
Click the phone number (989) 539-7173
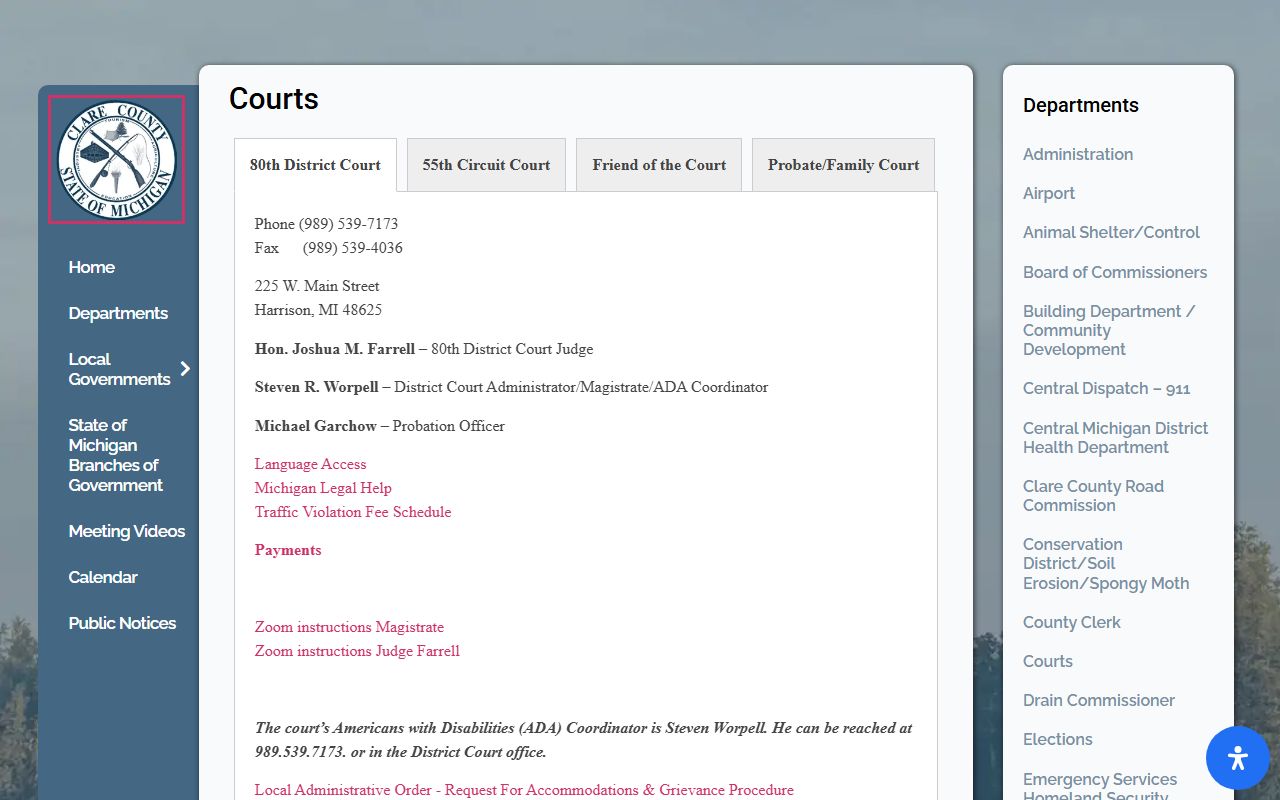348,224
